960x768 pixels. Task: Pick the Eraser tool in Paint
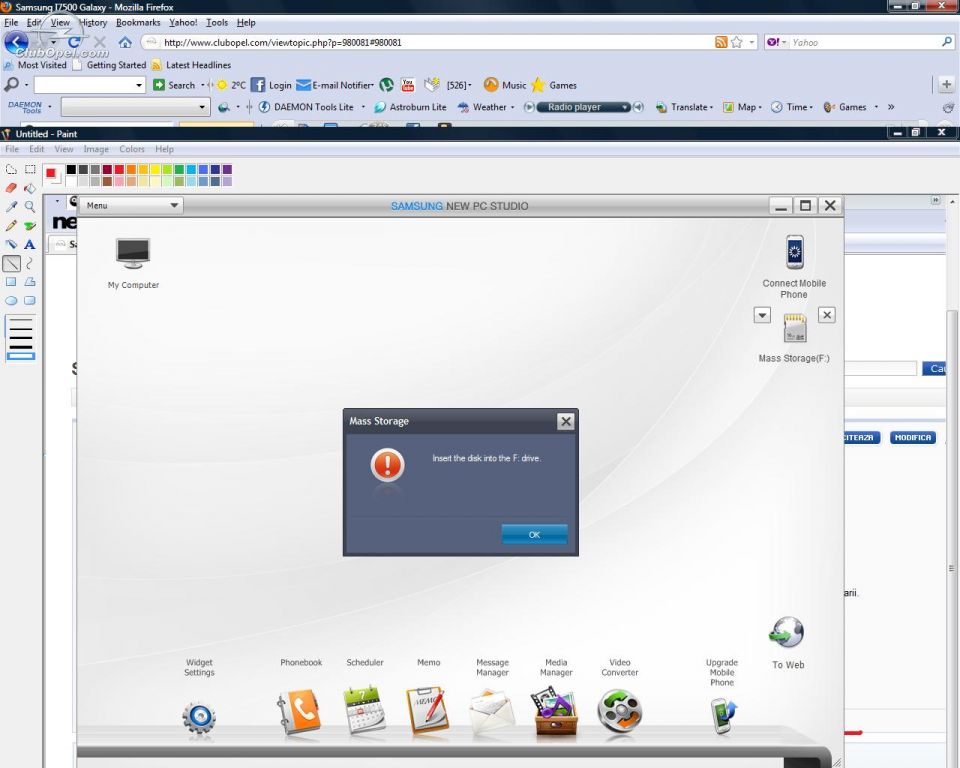pyautogui.click(x=11, y=188)
